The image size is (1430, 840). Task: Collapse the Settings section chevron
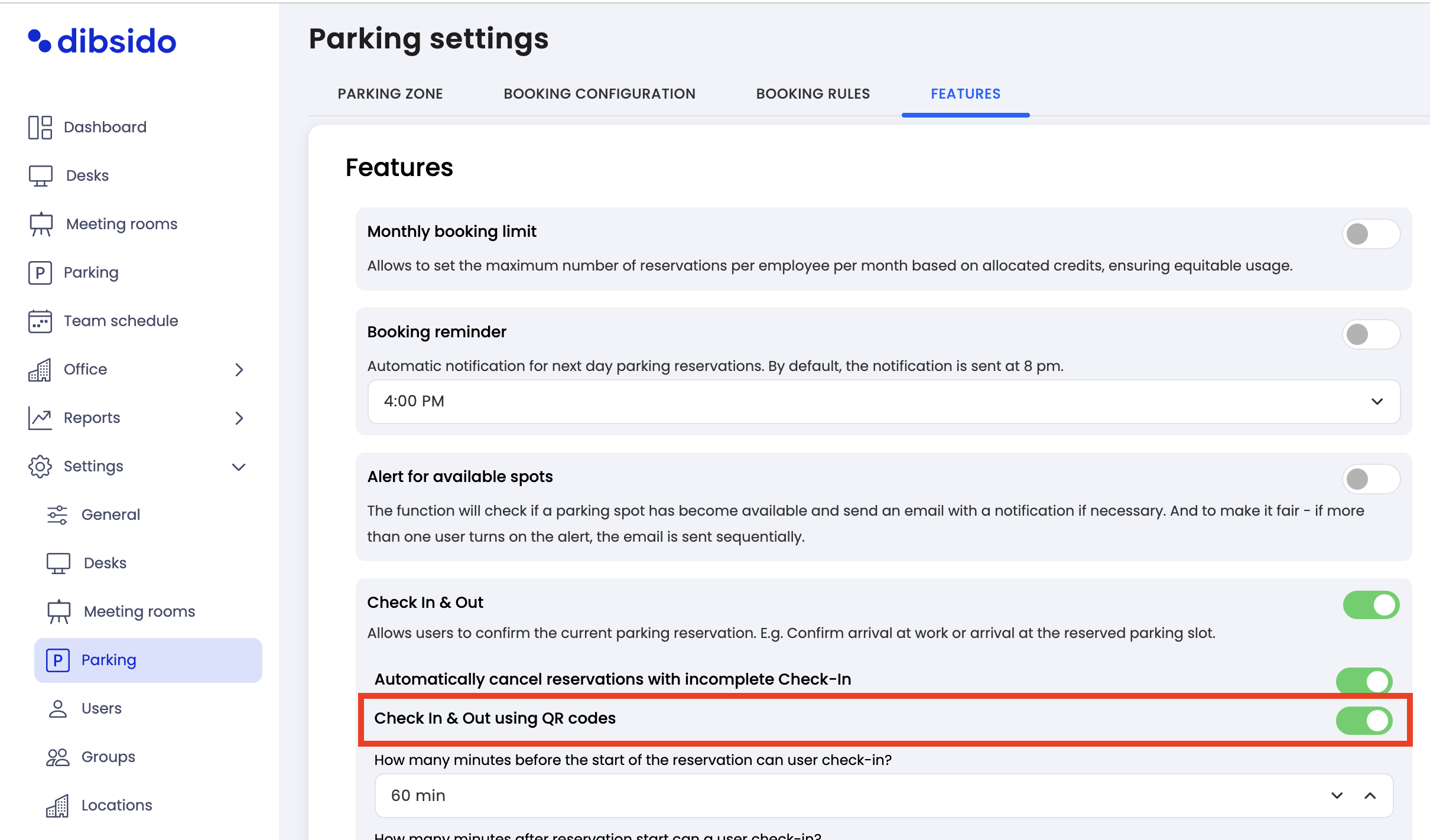click(239, 467)
